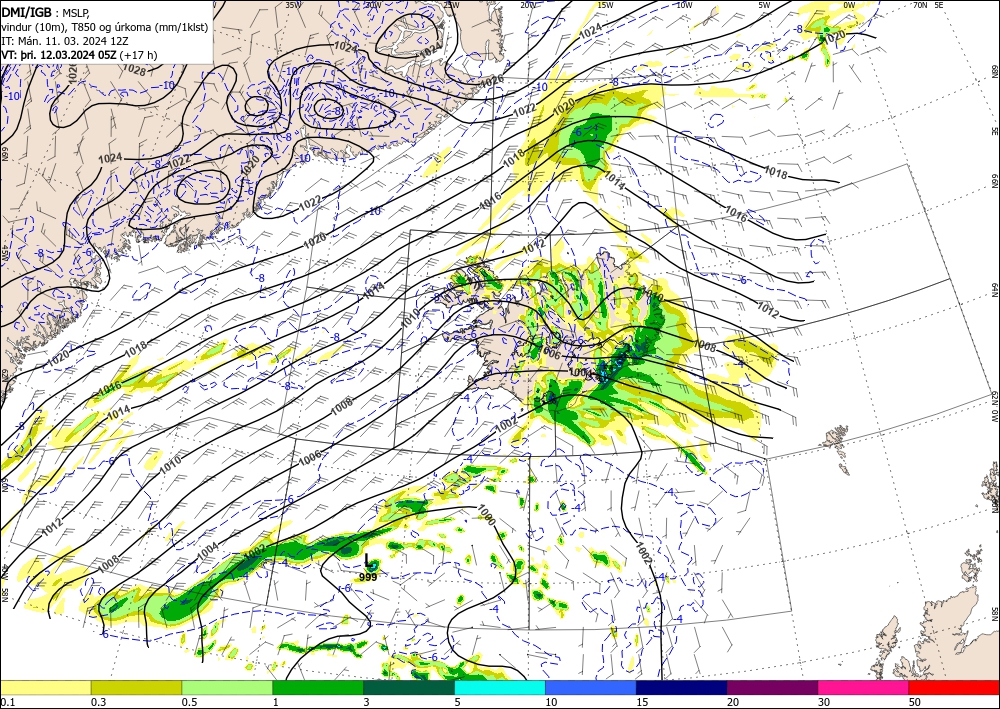Image resolution: width=1000 pixels, height=709 pixels.
Task: Click the "15" legend scale value
Action: pos(642,702)
